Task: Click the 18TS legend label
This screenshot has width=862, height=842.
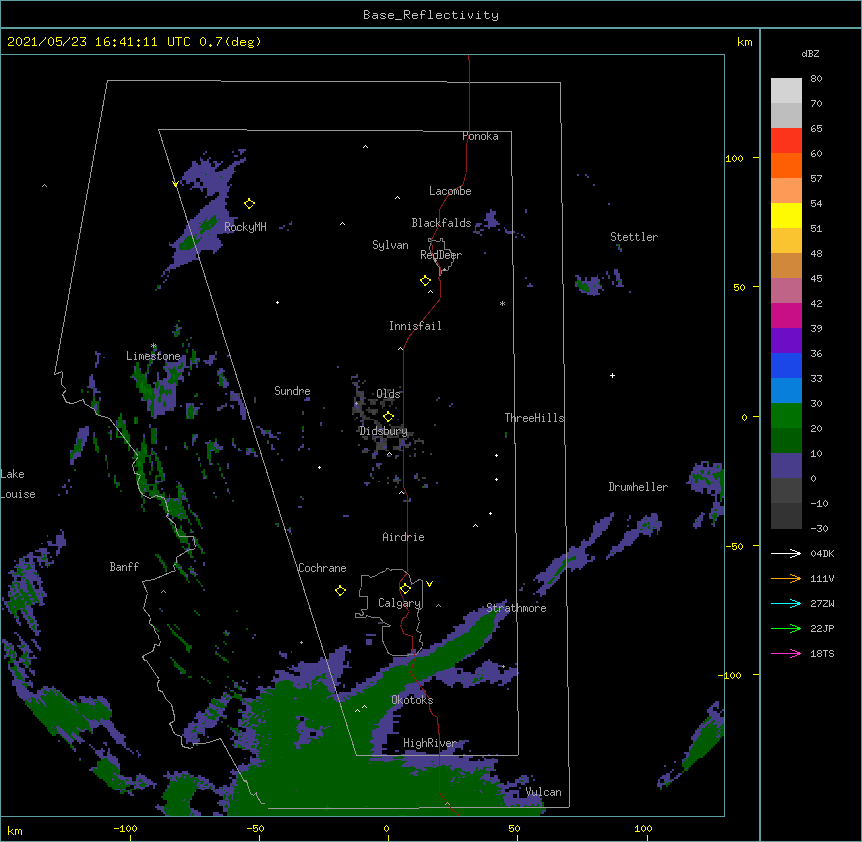Action: (x=822, y=653)
